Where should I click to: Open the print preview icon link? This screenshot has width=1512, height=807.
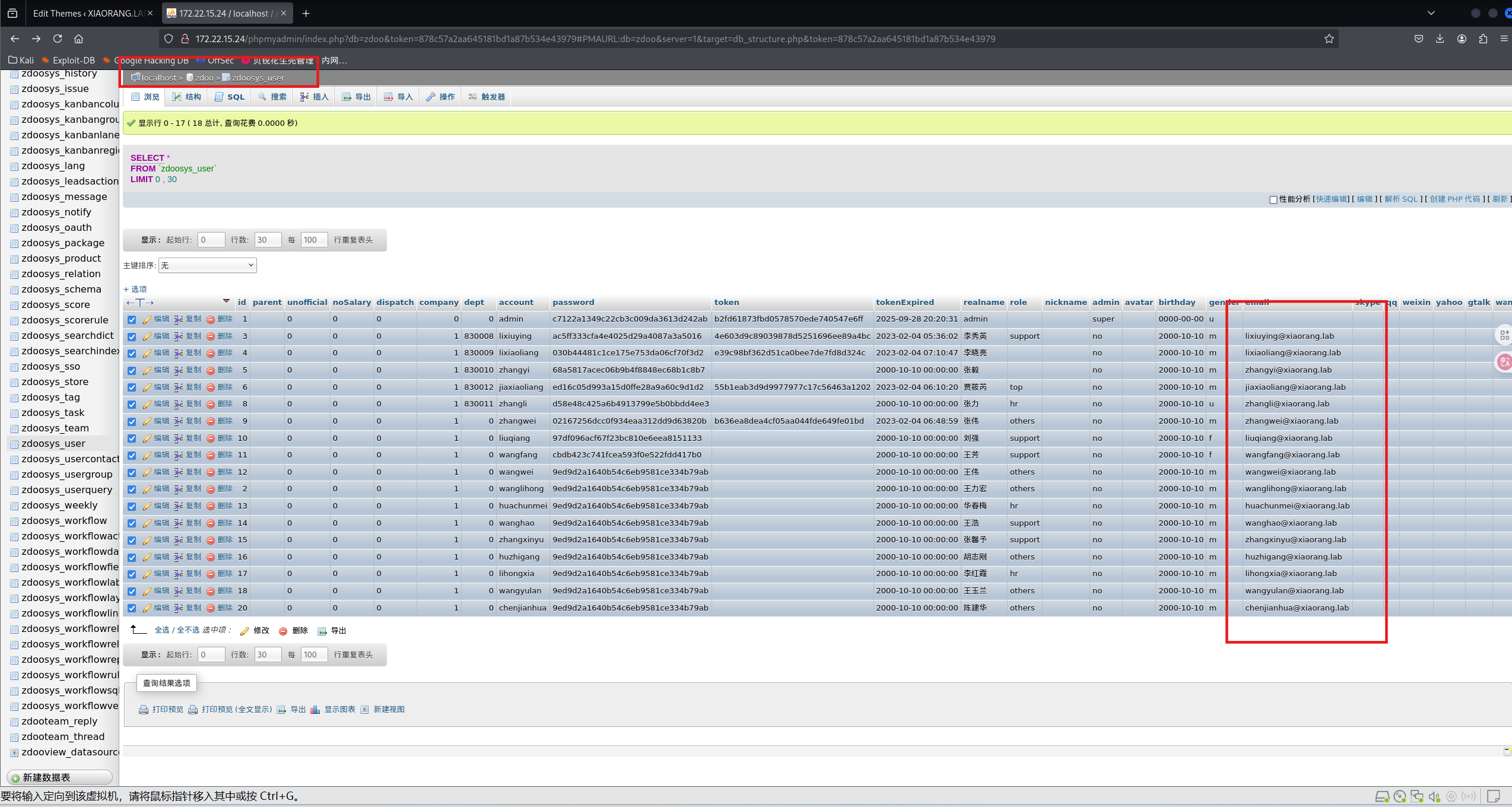point(144,710)
